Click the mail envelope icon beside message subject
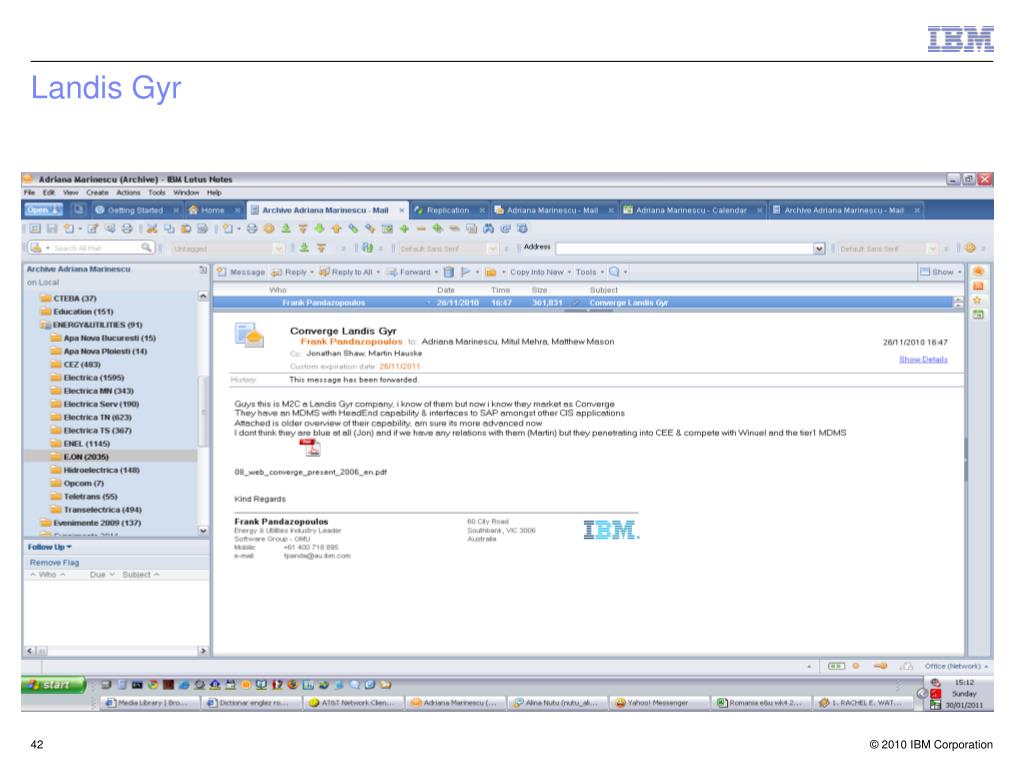The width and height of the screenshot is (1024, 768). pos(249,334)
